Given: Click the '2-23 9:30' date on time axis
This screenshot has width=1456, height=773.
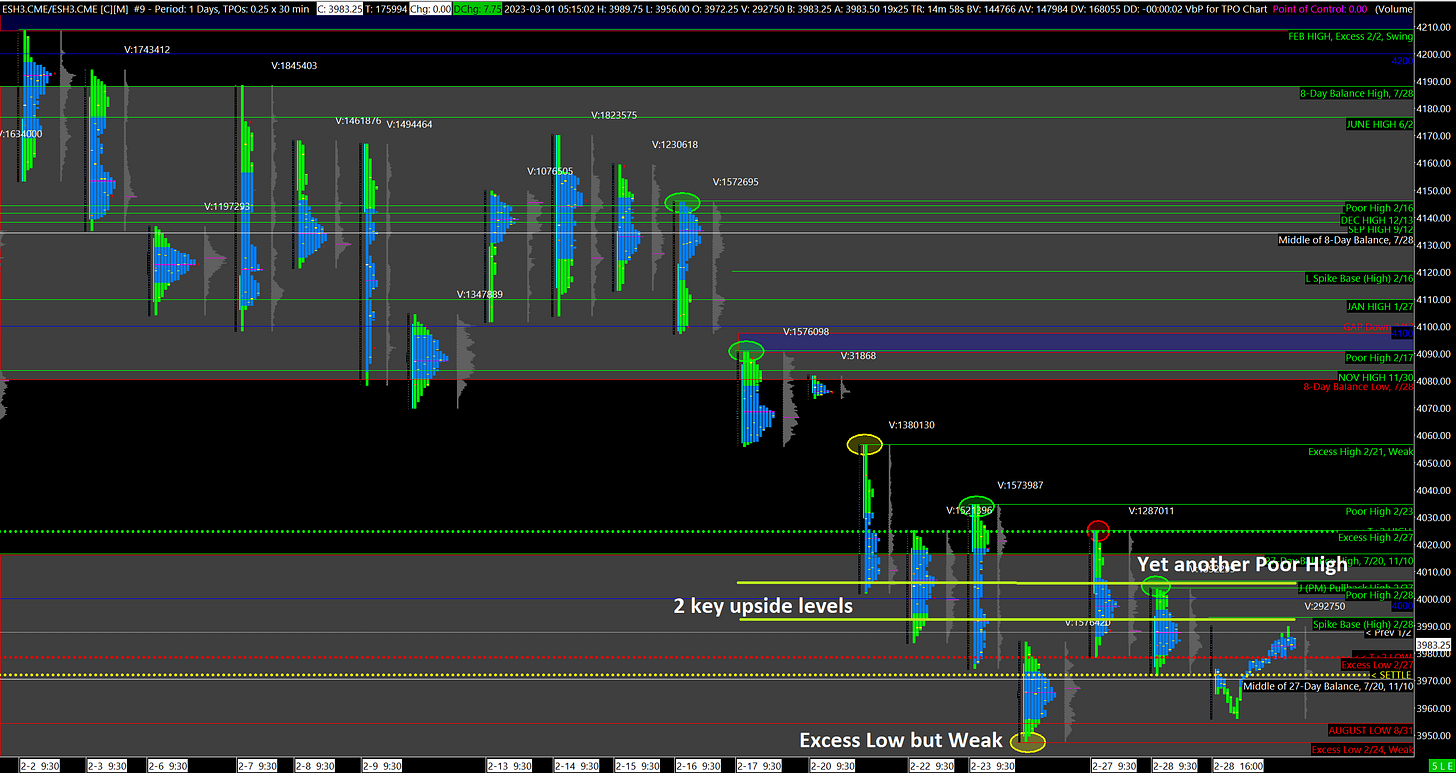Looking at the screenshot, I should [x=993, y=765].
